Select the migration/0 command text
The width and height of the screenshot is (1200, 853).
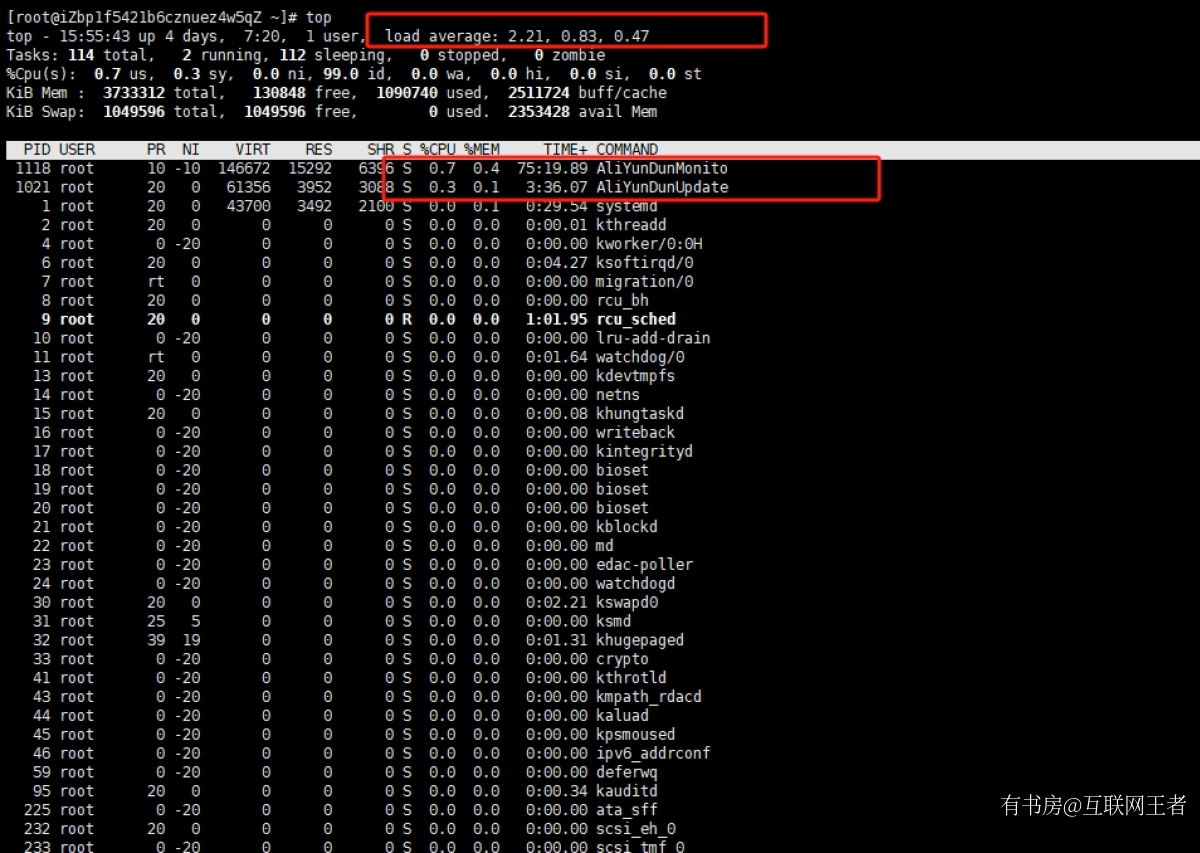(x=644, y=282)
